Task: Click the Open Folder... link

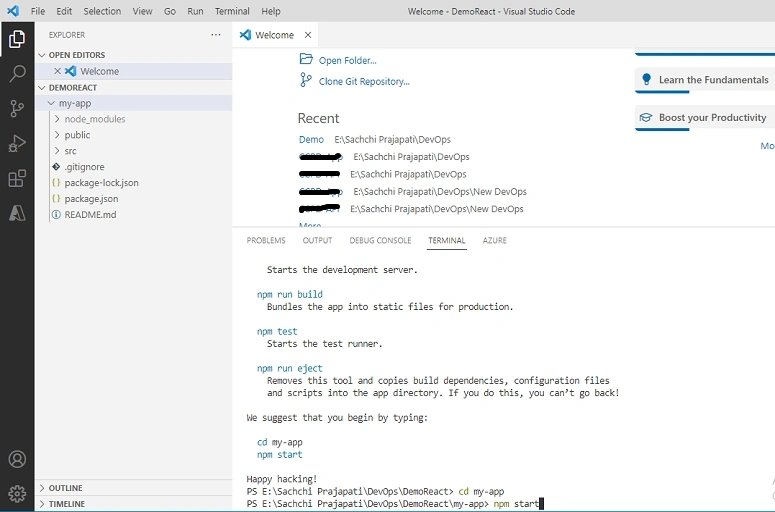Action: 347,60
